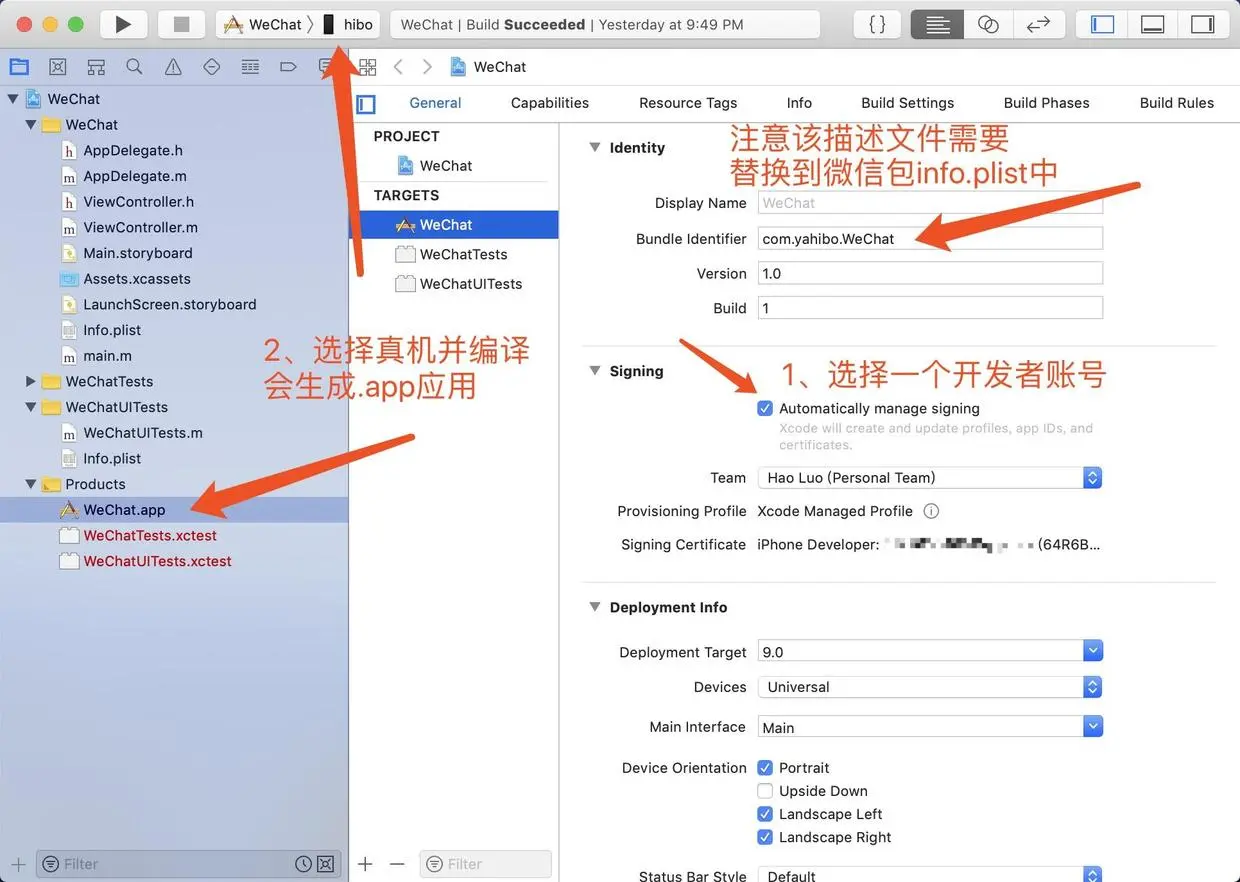The width and height of the screenshot is (1240, 882).
Task: Show the Breakpoint navigator
Action: tap(288, 67)
